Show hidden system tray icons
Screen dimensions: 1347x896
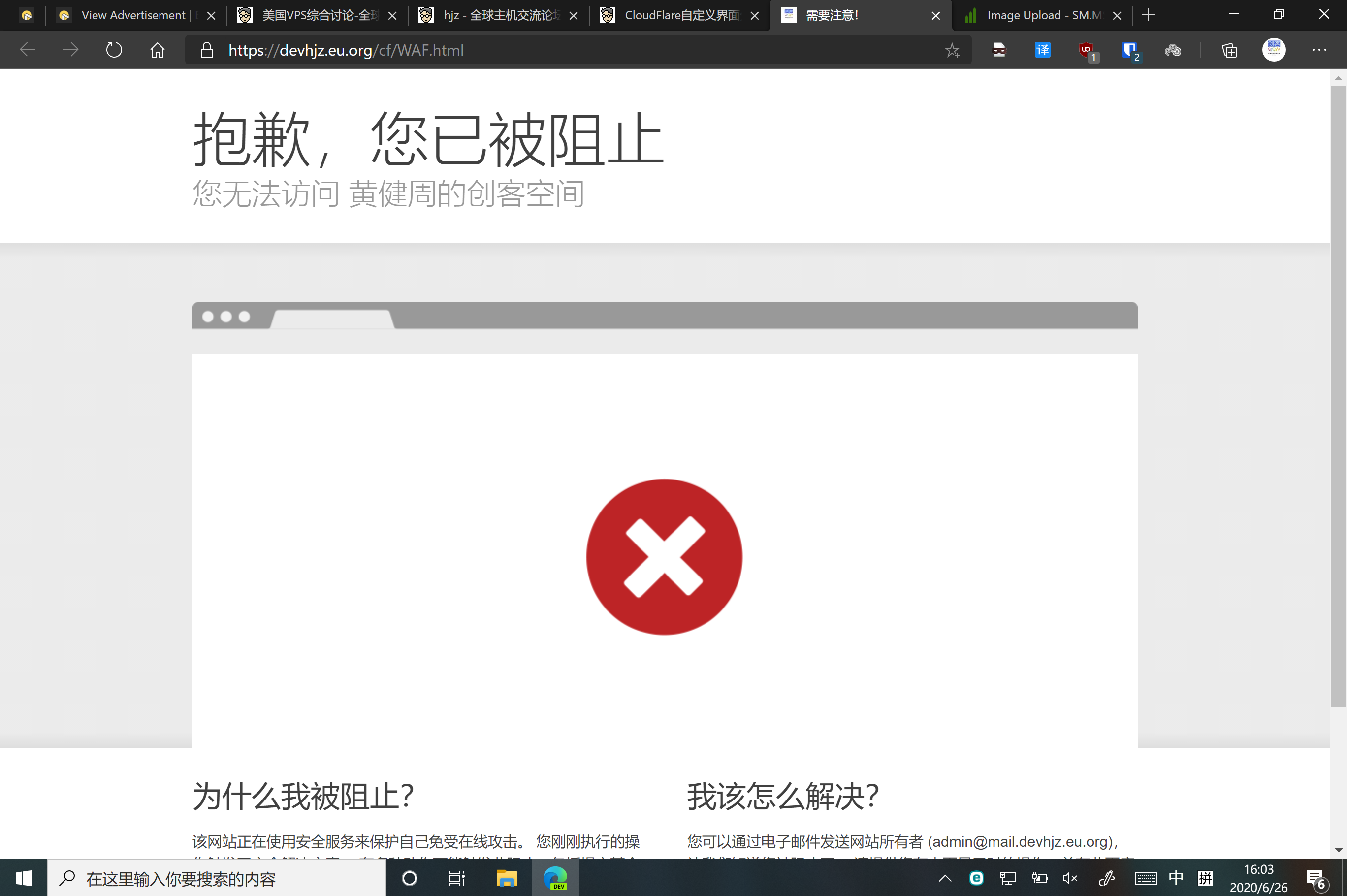click(945, 878)
